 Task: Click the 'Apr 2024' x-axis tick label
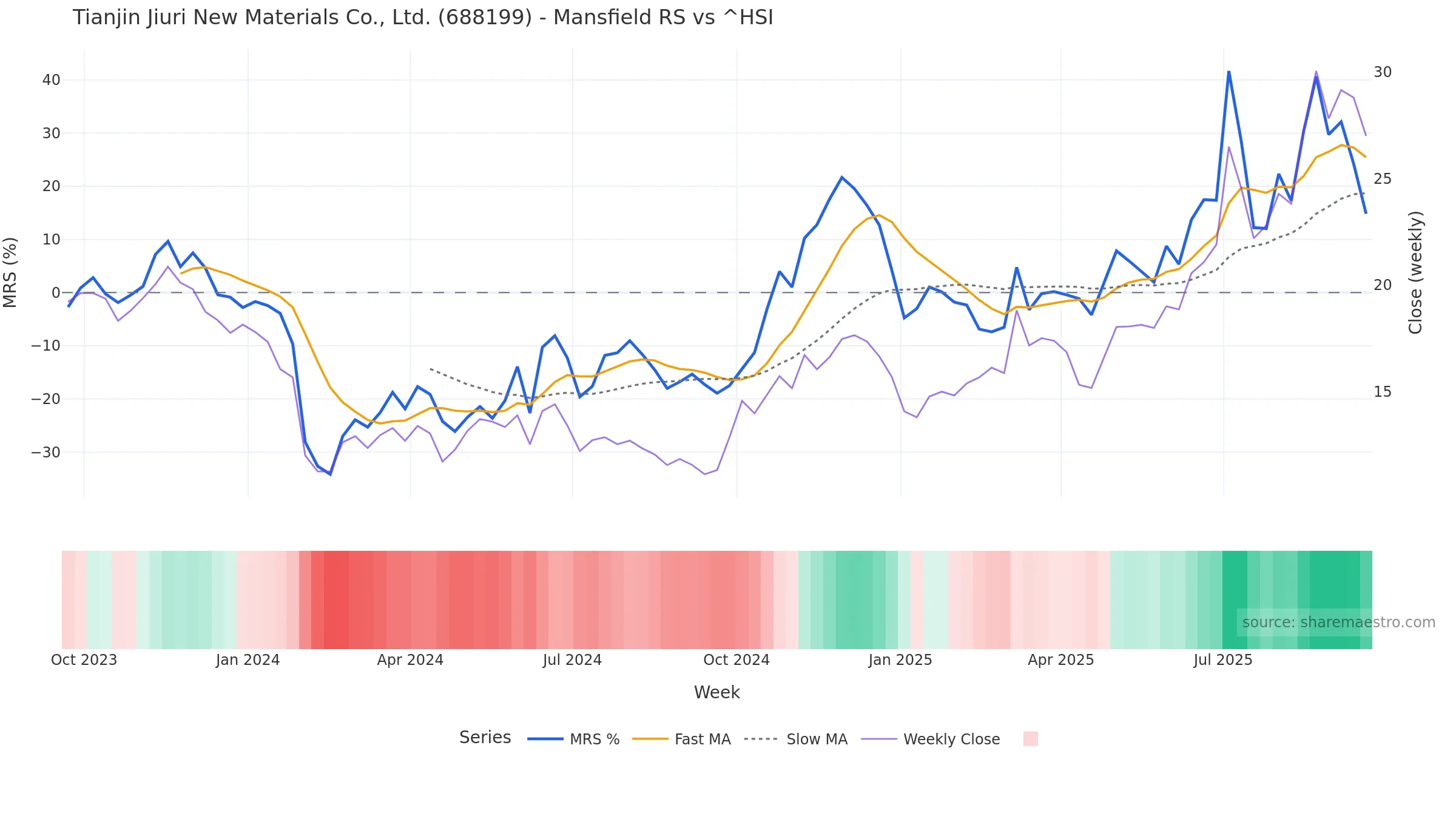410,660
